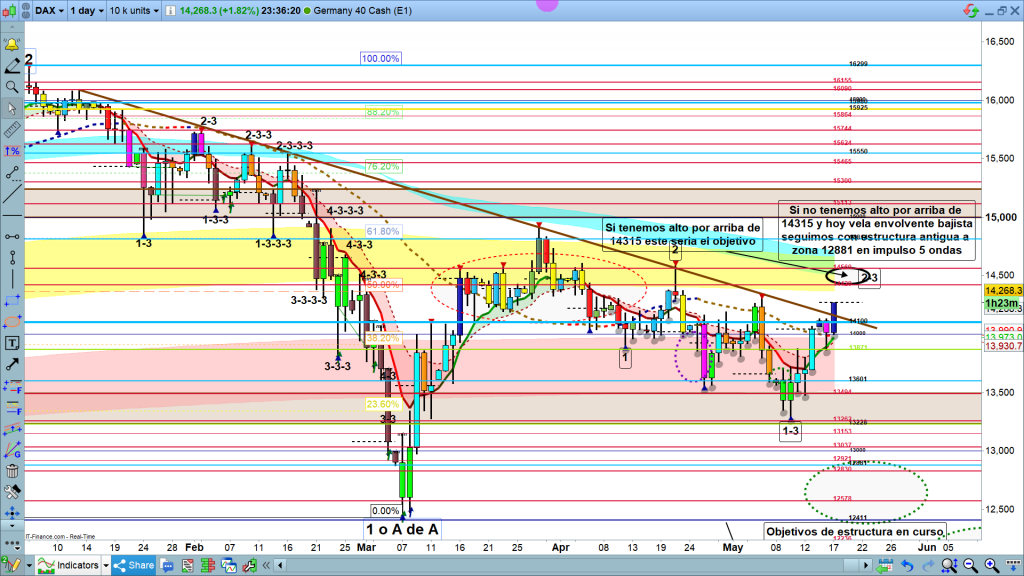Image resolution: width=1024 pixels, height=576 pixels.
Task: Activate the magnifier zoom tool
Action: pos(13,87)
